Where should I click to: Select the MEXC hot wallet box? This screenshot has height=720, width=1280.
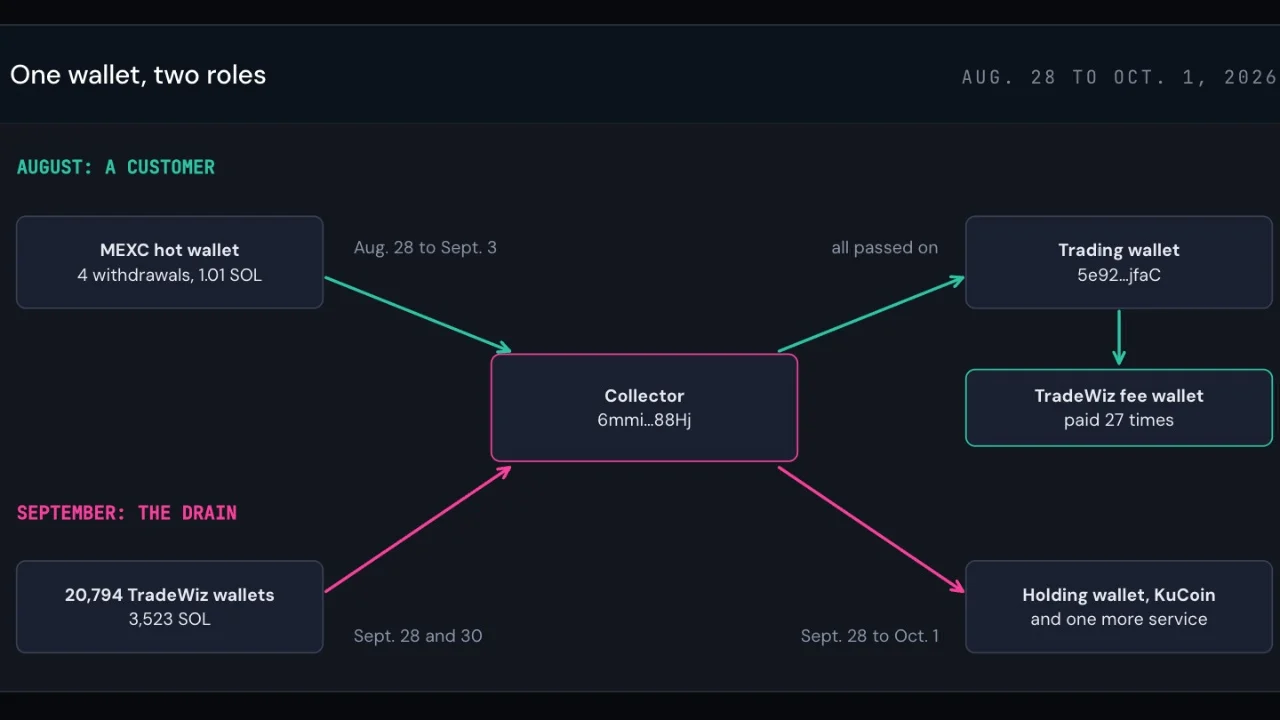[x=170, y=262]
